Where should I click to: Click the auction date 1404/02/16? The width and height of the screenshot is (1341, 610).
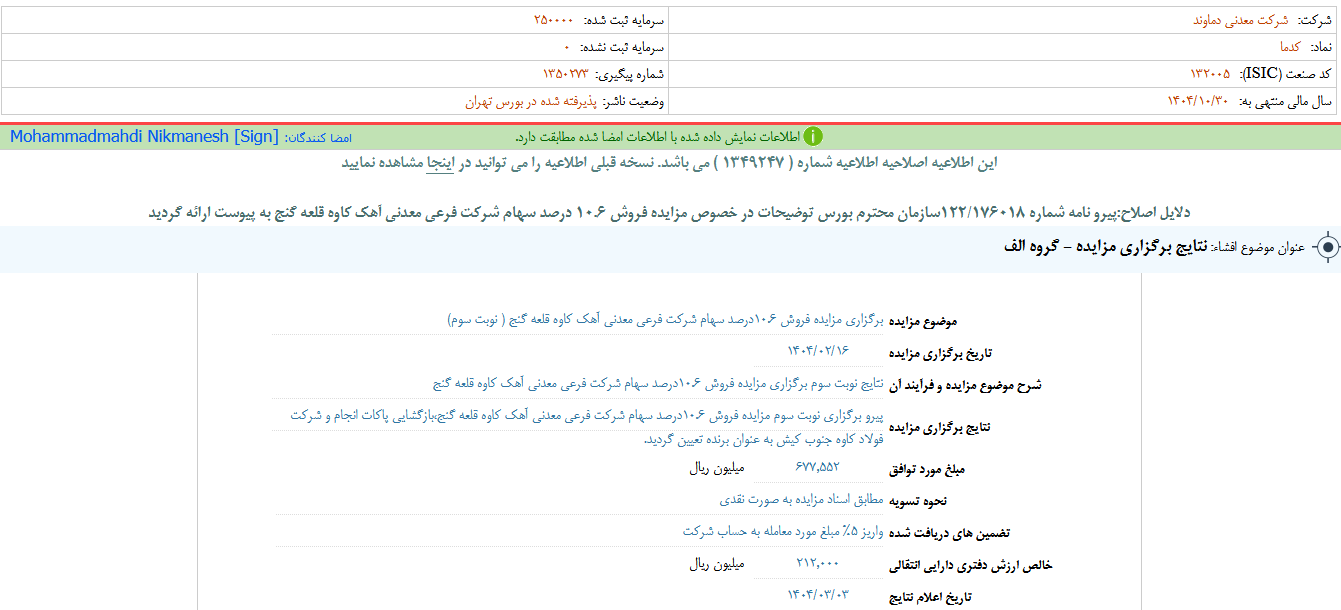(817, 349)
